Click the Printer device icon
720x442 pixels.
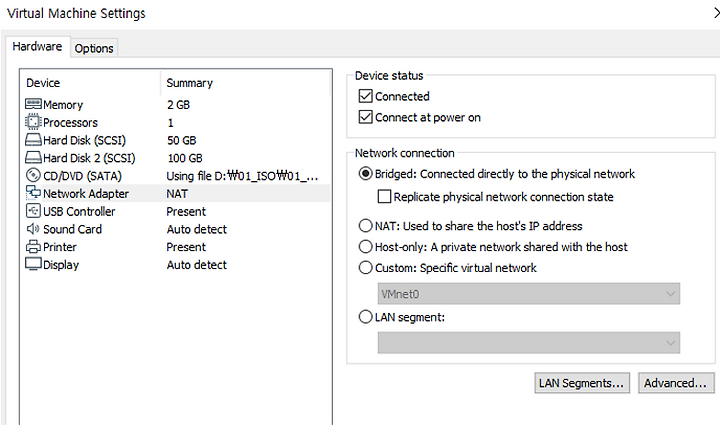pyautogui.click(x=33, y=247)
